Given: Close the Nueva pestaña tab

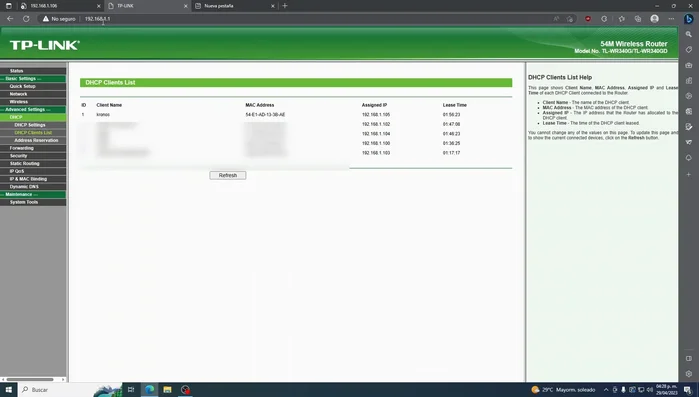Looking at the screenshot, I should pyautogui.click(x=273, y=6).
